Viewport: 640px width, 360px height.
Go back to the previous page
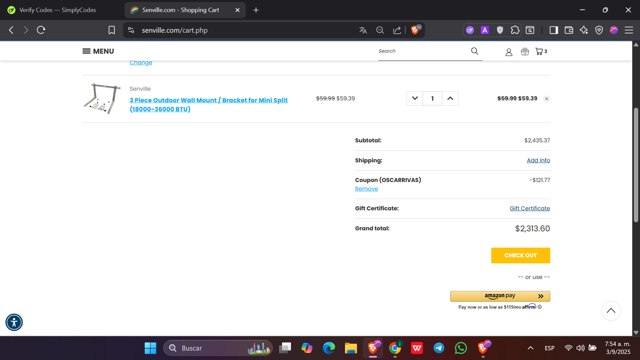click(x=11, y=30)
